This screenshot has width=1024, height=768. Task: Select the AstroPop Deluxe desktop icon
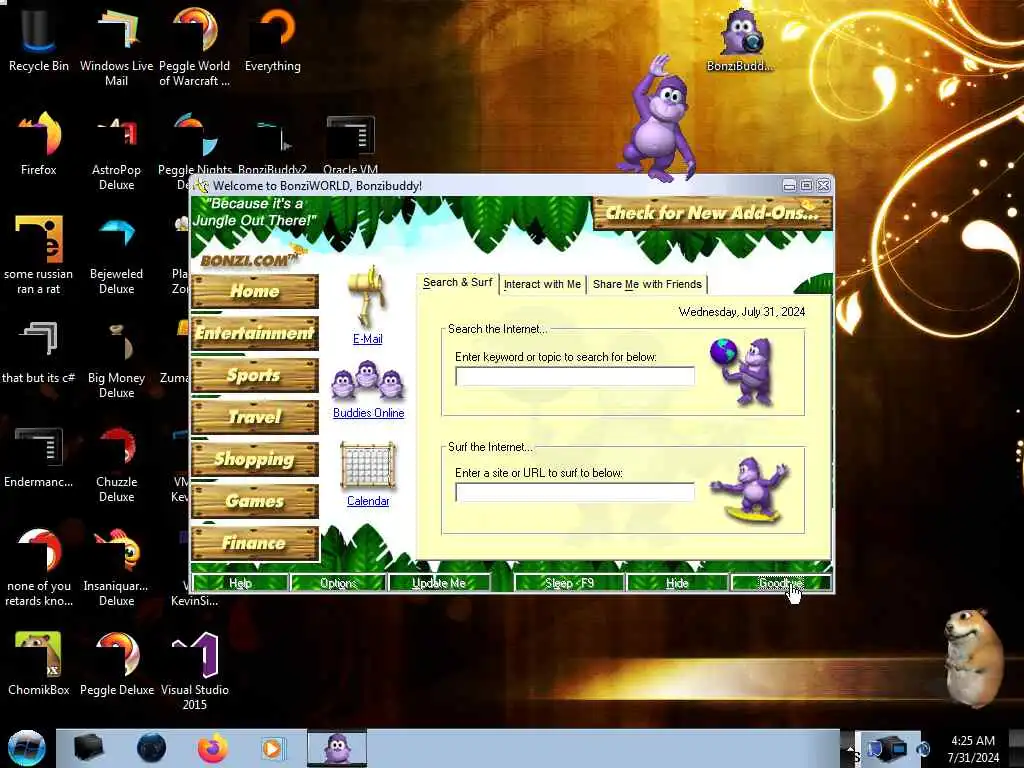pos(116,152)
